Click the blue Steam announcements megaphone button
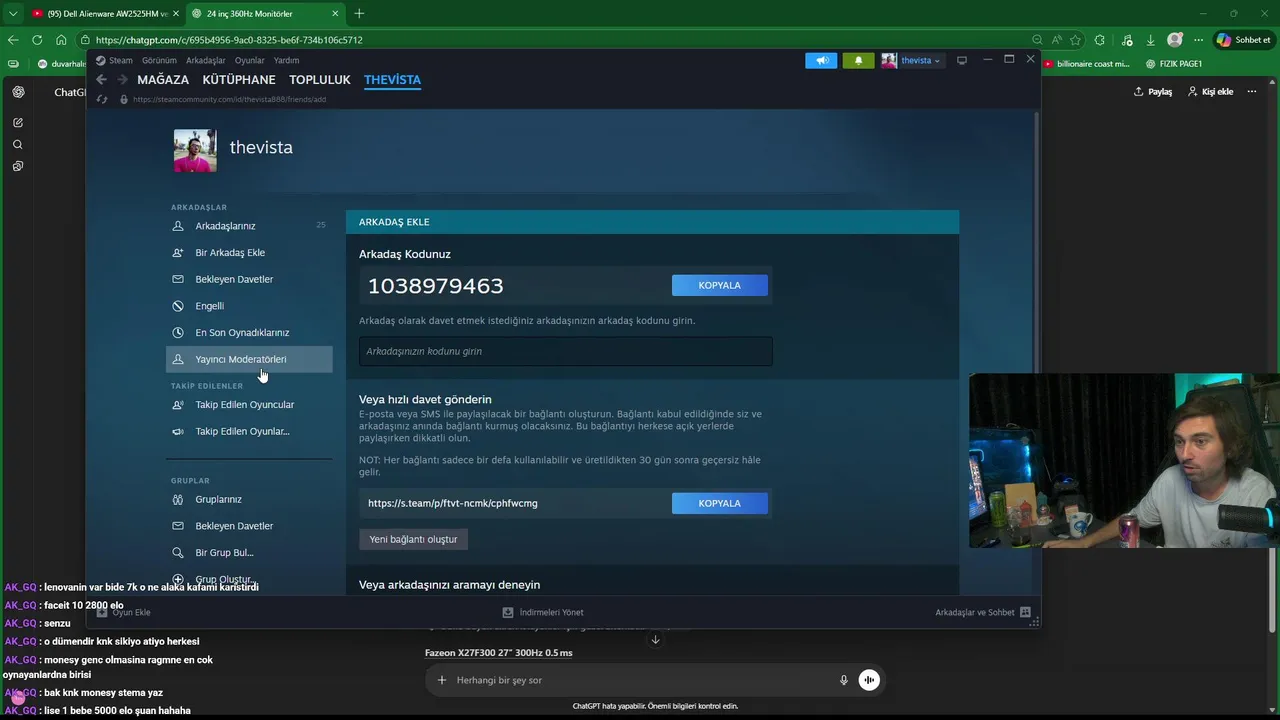Screen dimensions: 1280x720 tap(821, 60)
